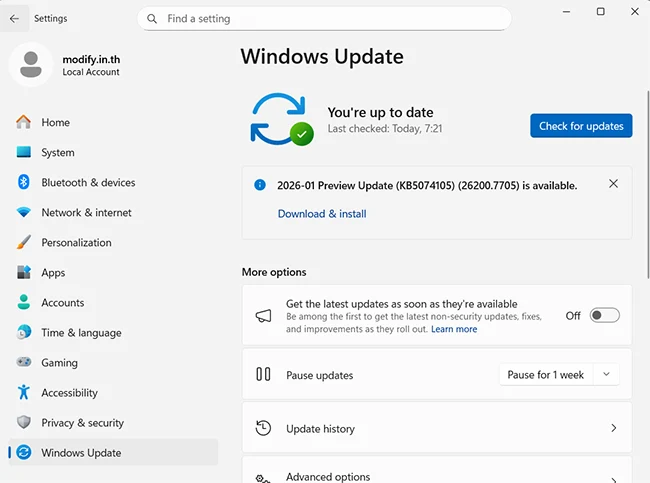Click Download & install link
Viewport: 650px width, 483px height.
(x=322, y=214)
